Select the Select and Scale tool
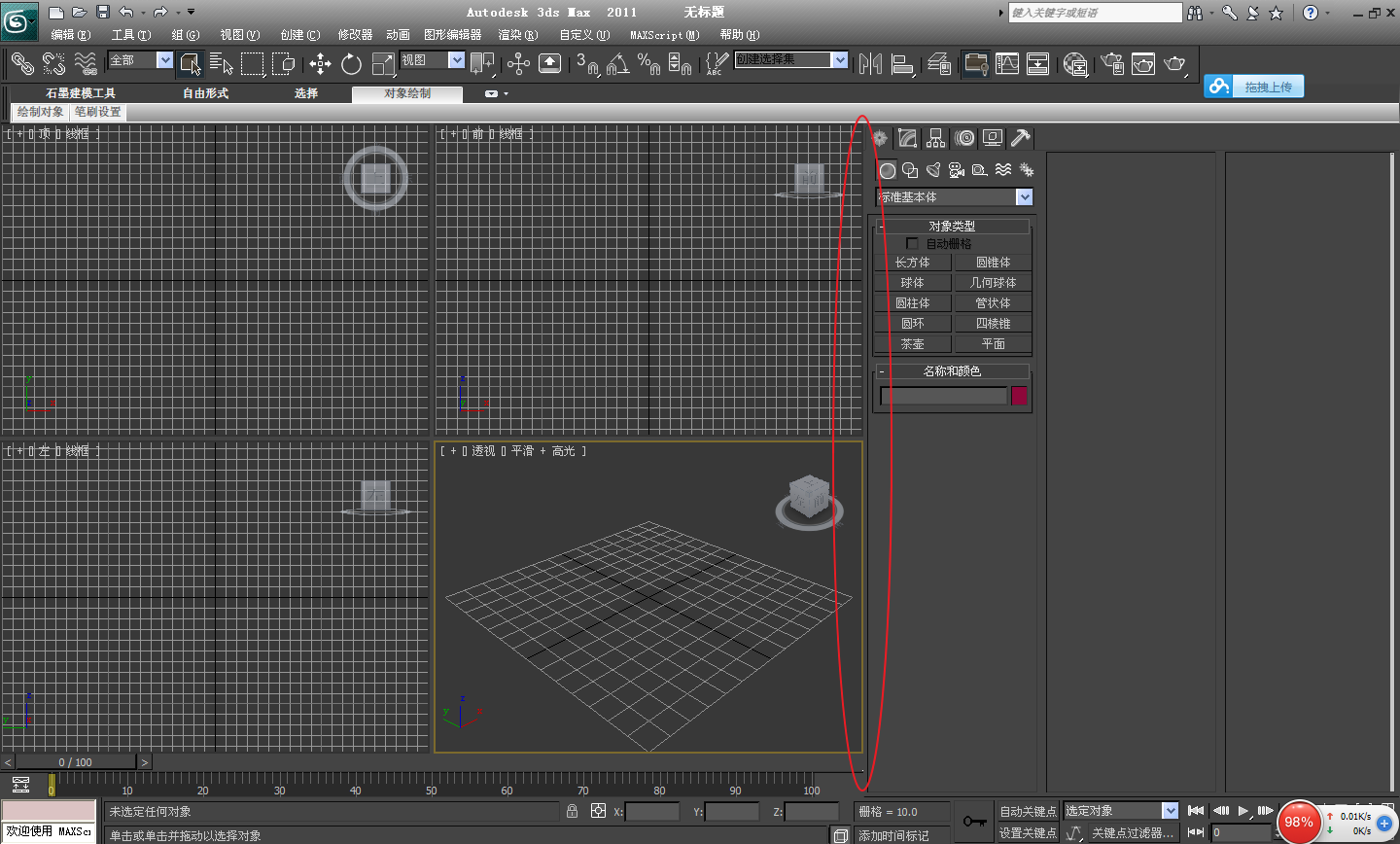 pyautogui.click(x=383, y=64)
